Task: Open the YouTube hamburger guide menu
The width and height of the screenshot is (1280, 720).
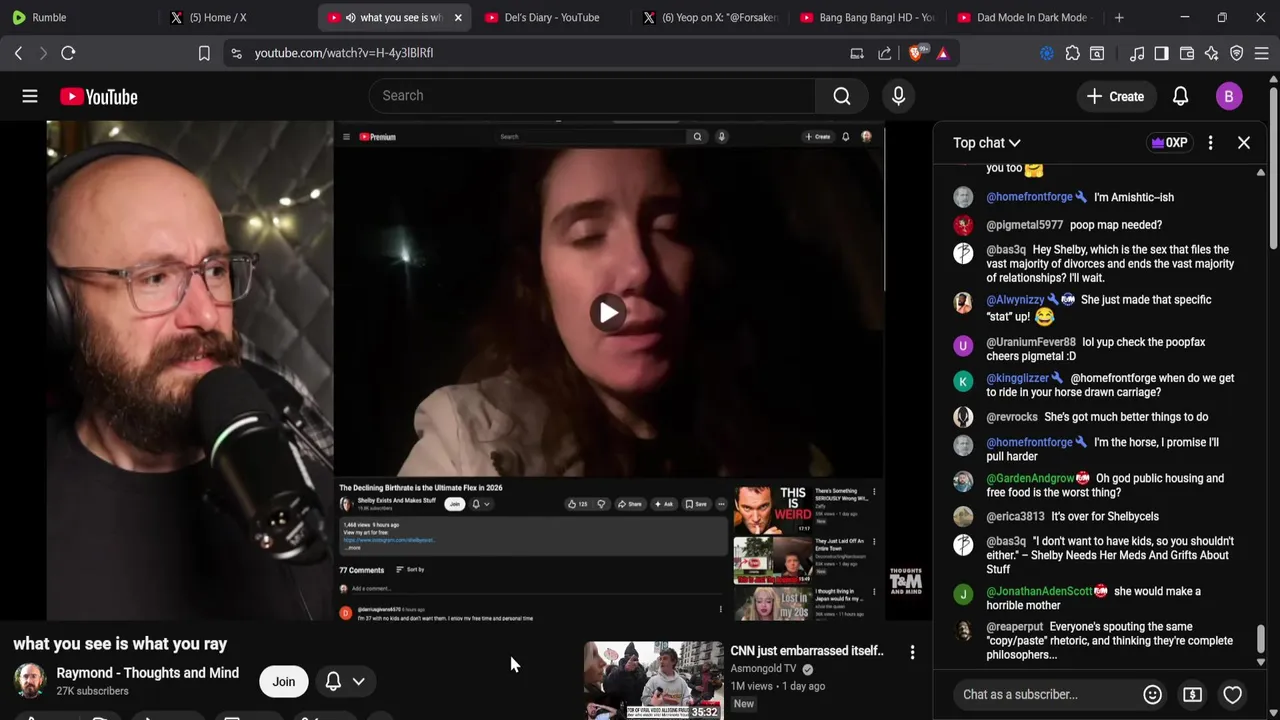Action: [x=30, y=96]
